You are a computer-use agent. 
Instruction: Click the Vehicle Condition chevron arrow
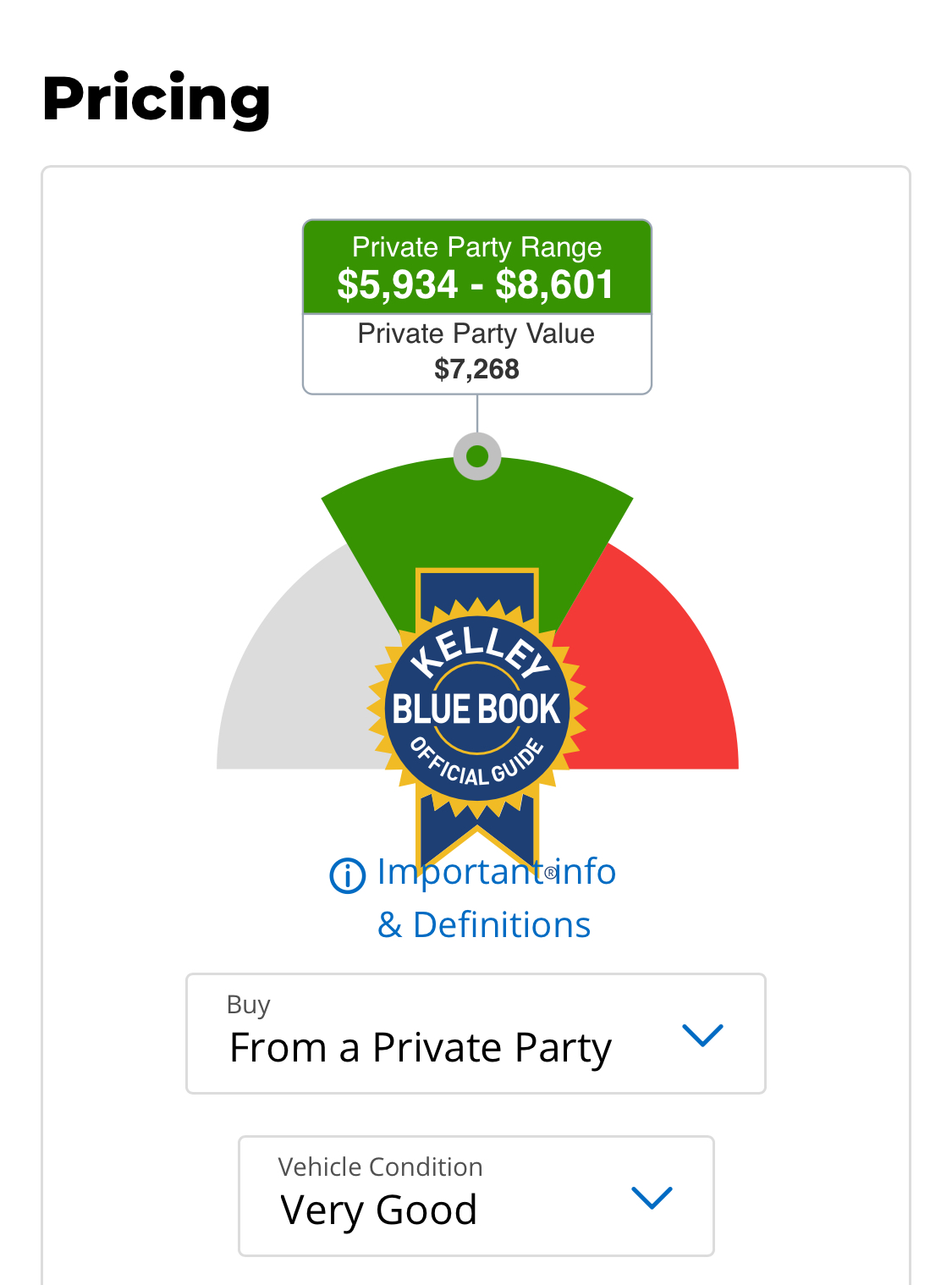tap(652, 1197)
